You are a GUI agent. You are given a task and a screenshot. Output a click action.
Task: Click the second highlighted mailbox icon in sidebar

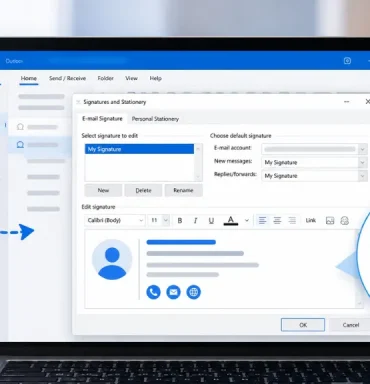click(20, 145)
